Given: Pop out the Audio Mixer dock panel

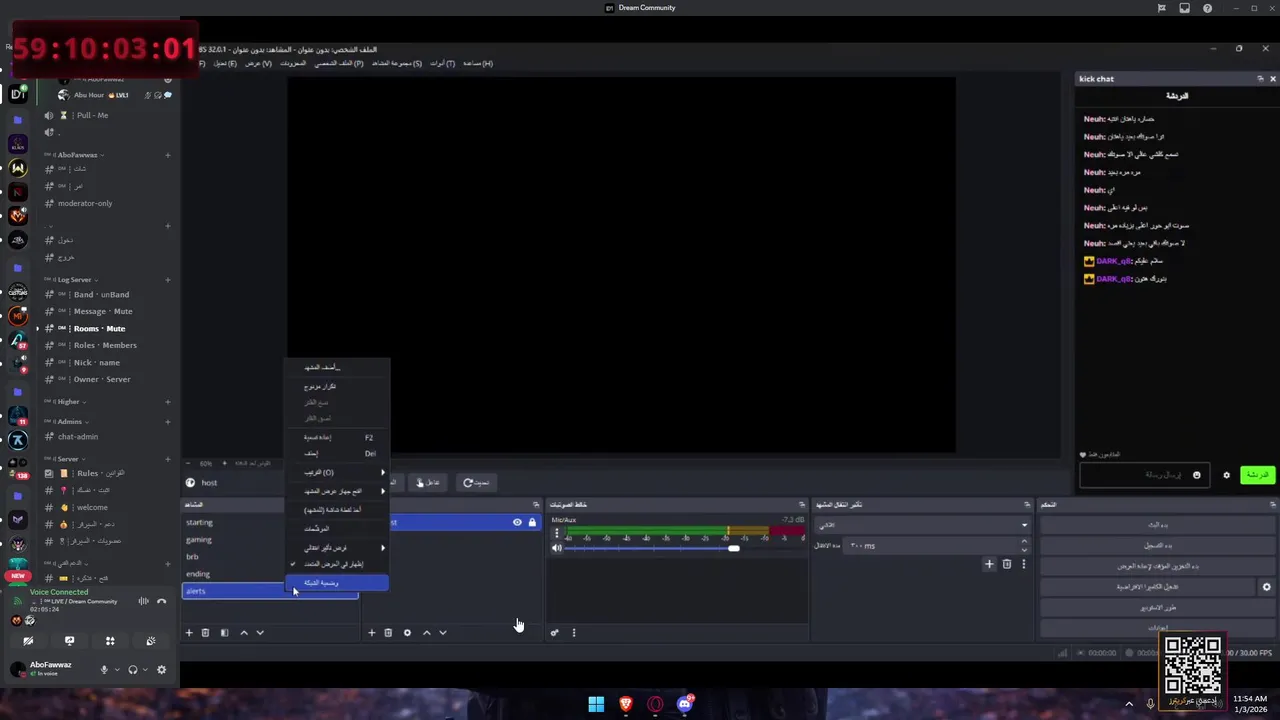Looking at the screenshot, I should (802, 505).
